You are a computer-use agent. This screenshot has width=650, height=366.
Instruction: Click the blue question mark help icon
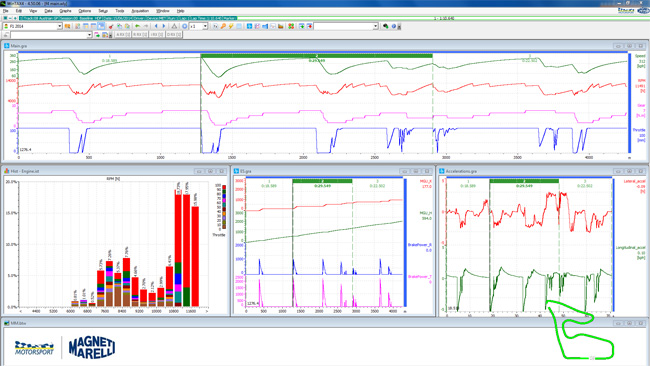[393, 26]
